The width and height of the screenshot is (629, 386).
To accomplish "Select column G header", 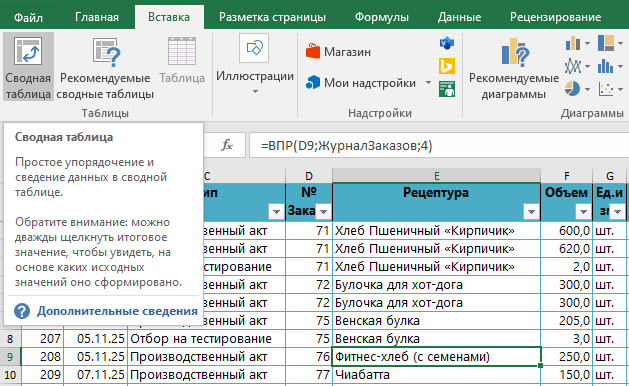I will (609, 176).
